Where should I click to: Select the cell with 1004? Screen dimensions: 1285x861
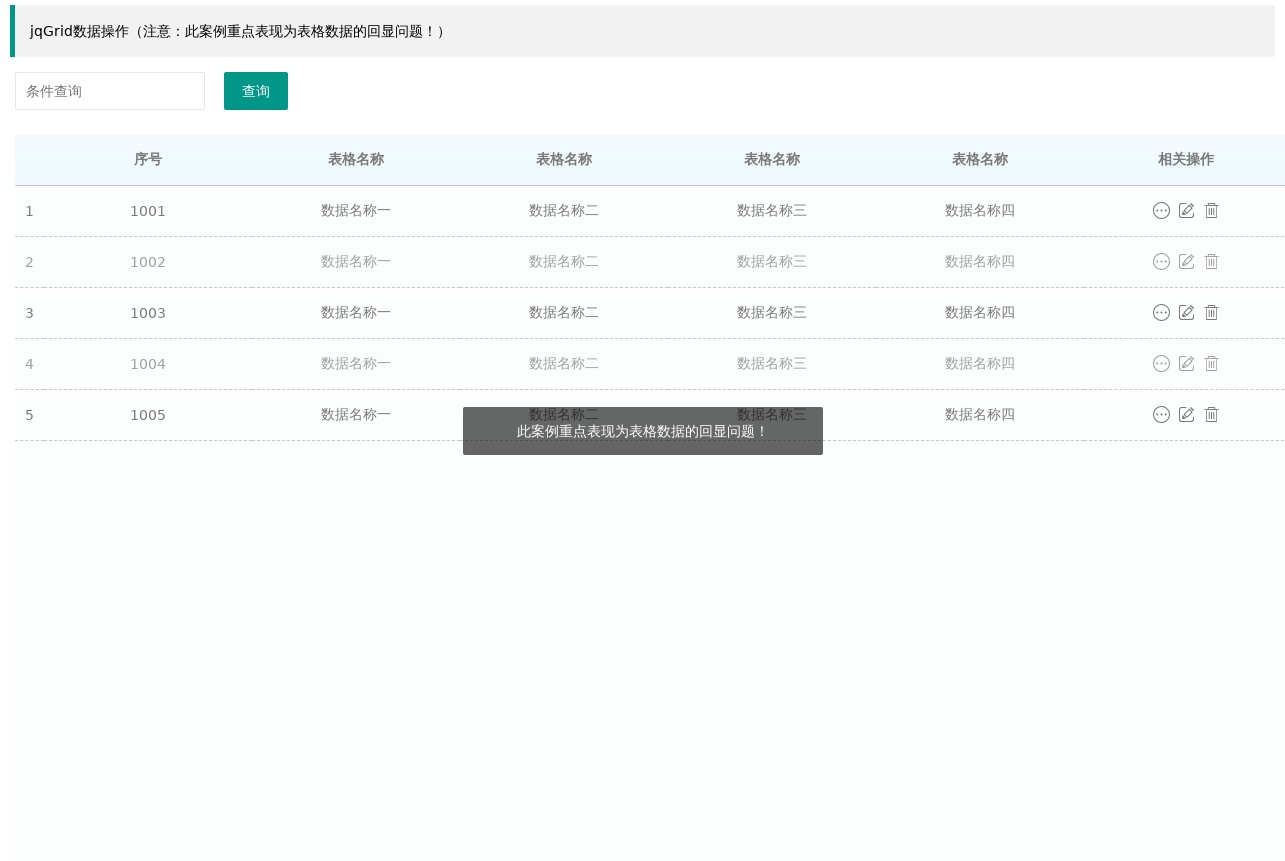point(148,364)
